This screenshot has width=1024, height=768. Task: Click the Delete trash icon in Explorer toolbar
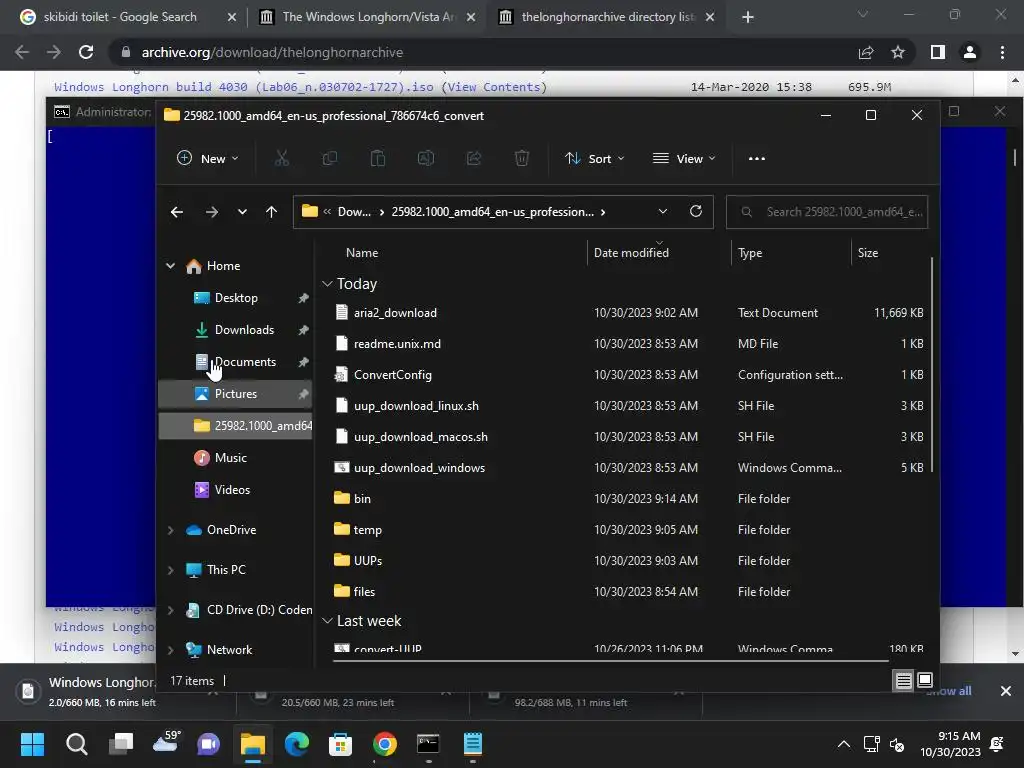[x=522, y=158]
